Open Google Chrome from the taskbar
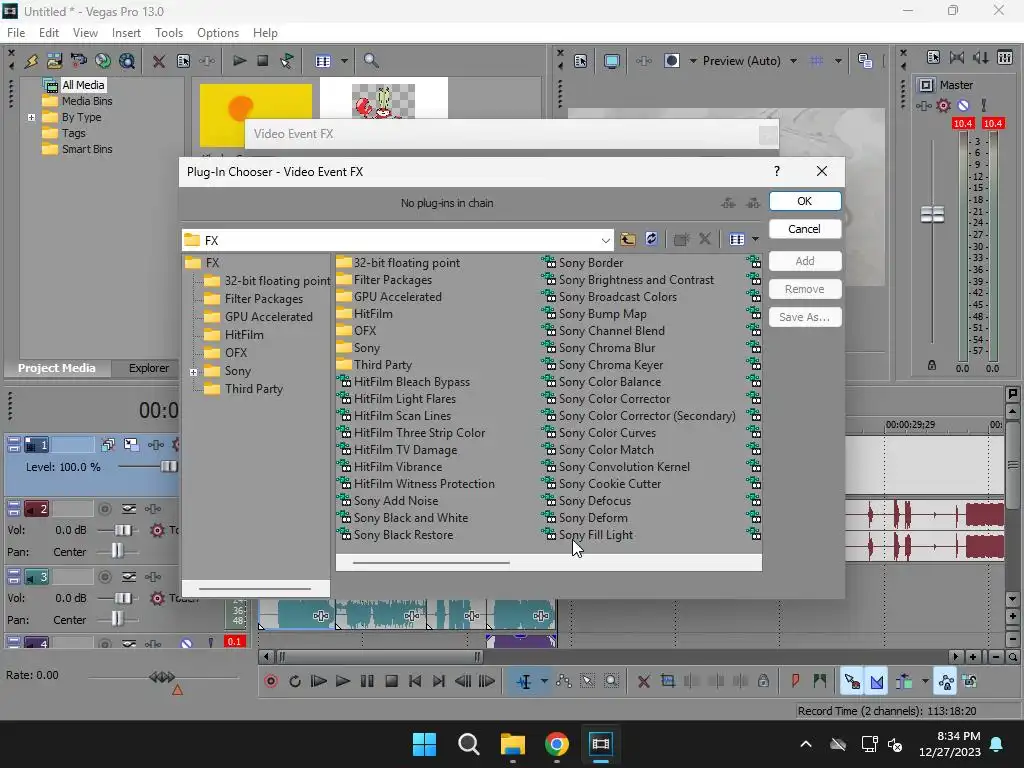This screenshot has height=768, width=1024. [556, 744]
